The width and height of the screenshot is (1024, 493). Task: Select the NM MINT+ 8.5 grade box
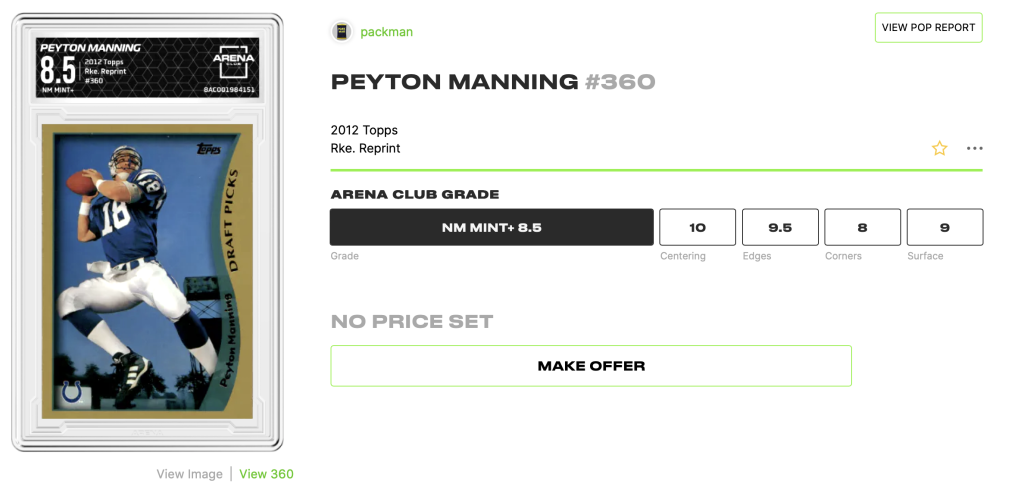pyautogui.click(x=492, y=227)
